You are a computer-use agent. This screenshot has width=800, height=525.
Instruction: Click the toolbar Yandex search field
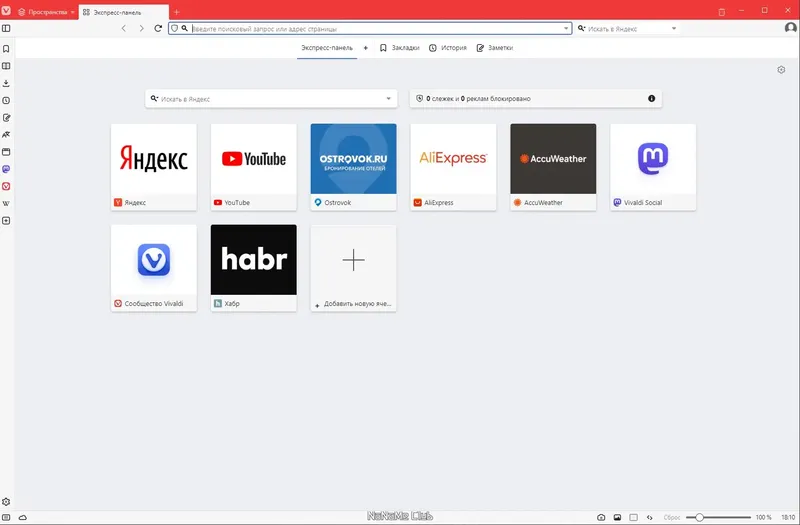[x=628, y=29]
